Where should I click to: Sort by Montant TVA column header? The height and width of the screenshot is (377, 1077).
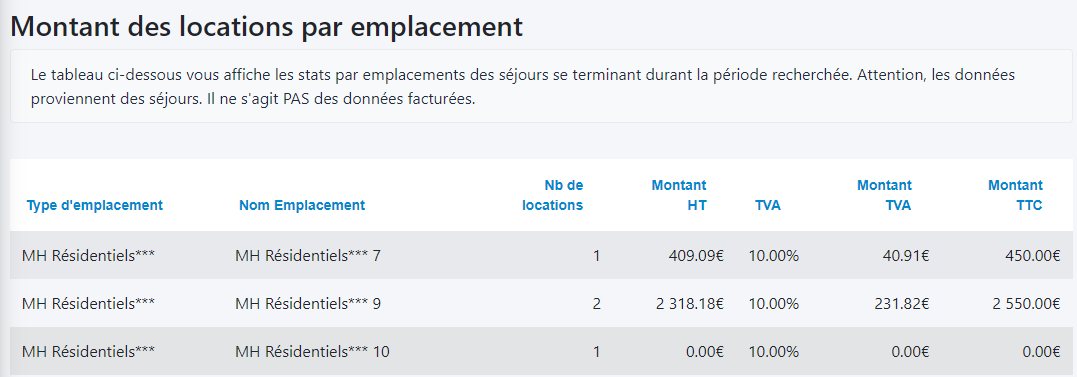(x=884, y=195)
